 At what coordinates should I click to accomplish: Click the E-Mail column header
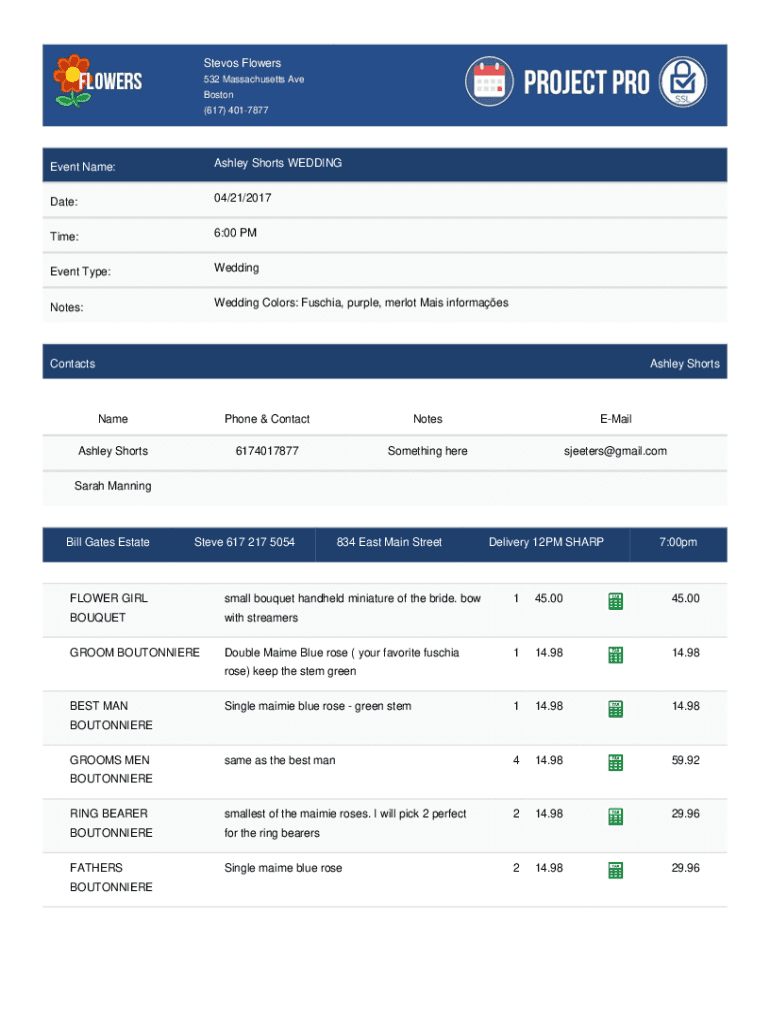(616, 419)
